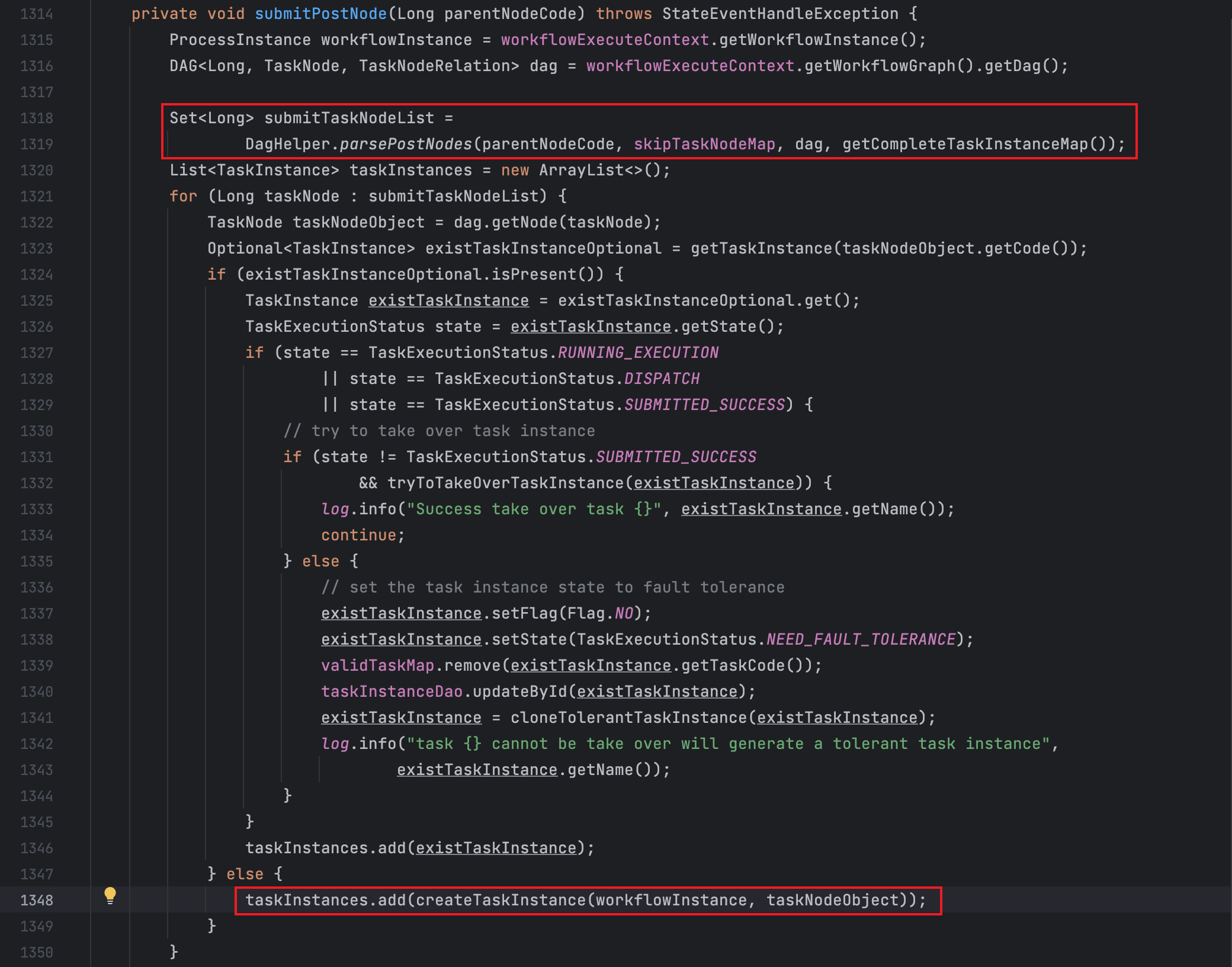Click workflowExecuteContext on line 1315
This screenshot has height=967, width=1232.
pos(605,40)
